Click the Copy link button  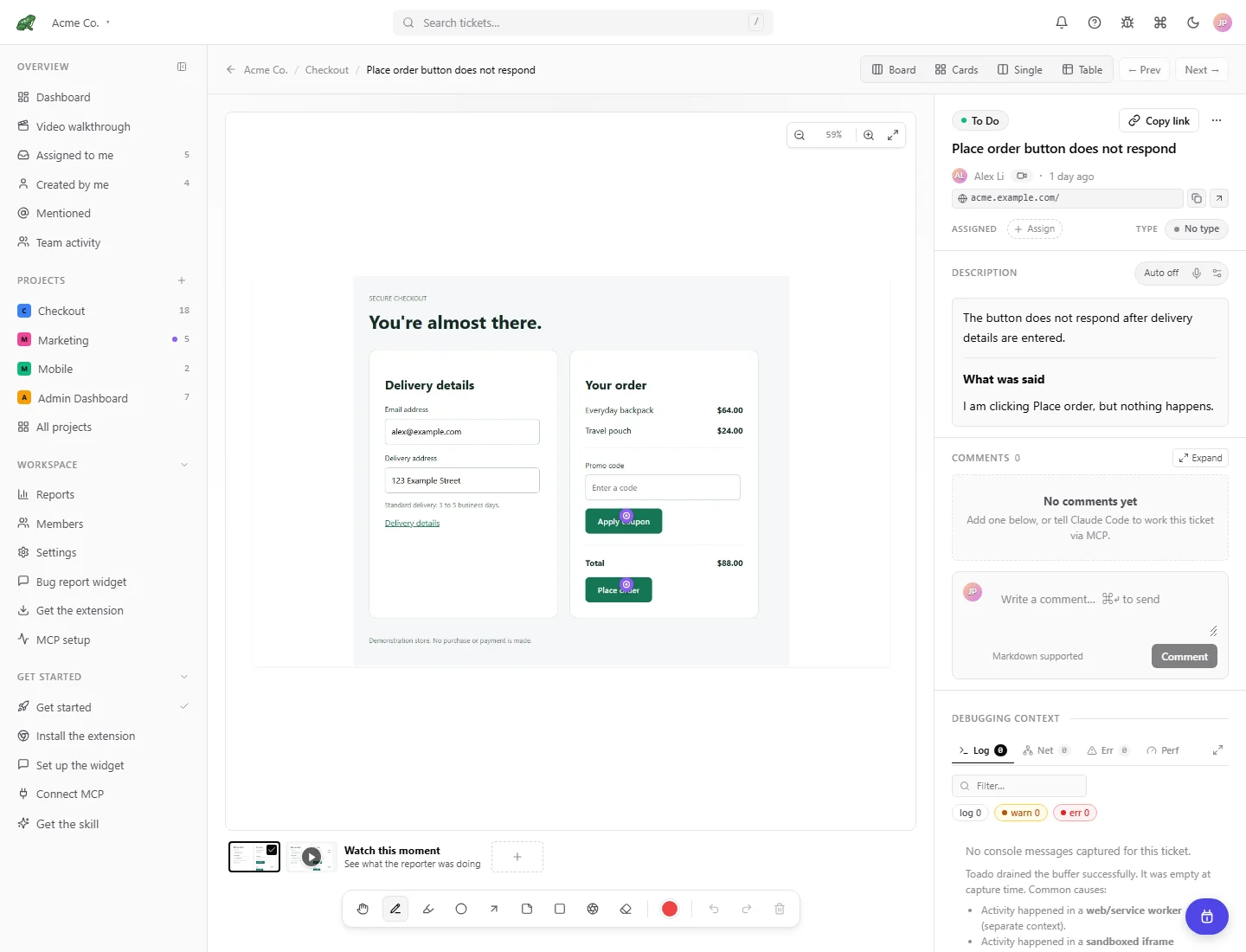click(1159, 121)
